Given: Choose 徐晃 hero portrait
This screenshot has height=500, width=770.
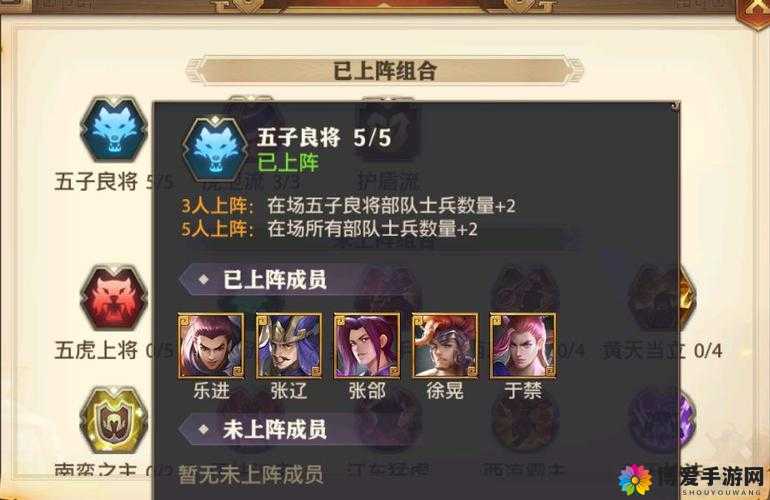Looking at the screenshot, I should point(445,346).
